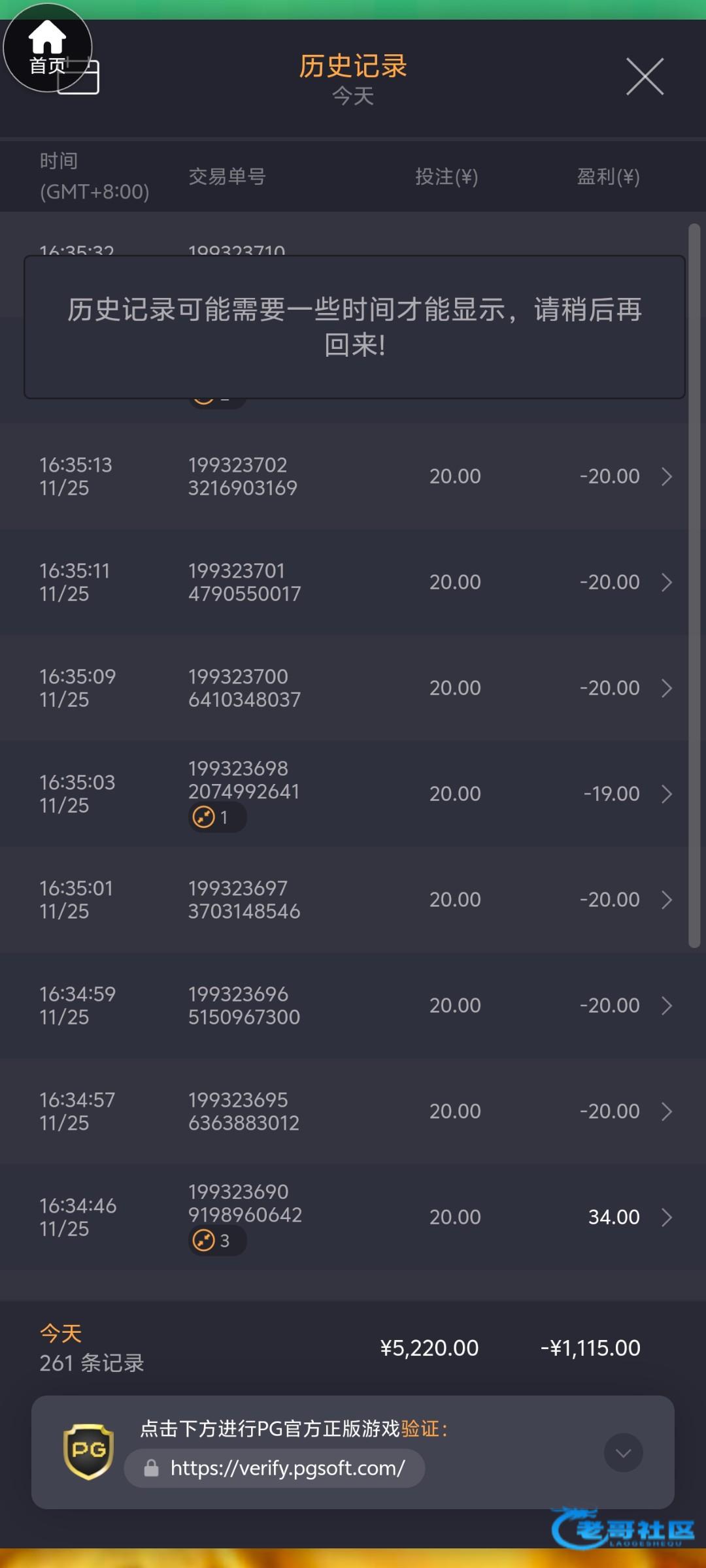
Task: Expand the PG verification banner chevron
Action: (623, 1452)
